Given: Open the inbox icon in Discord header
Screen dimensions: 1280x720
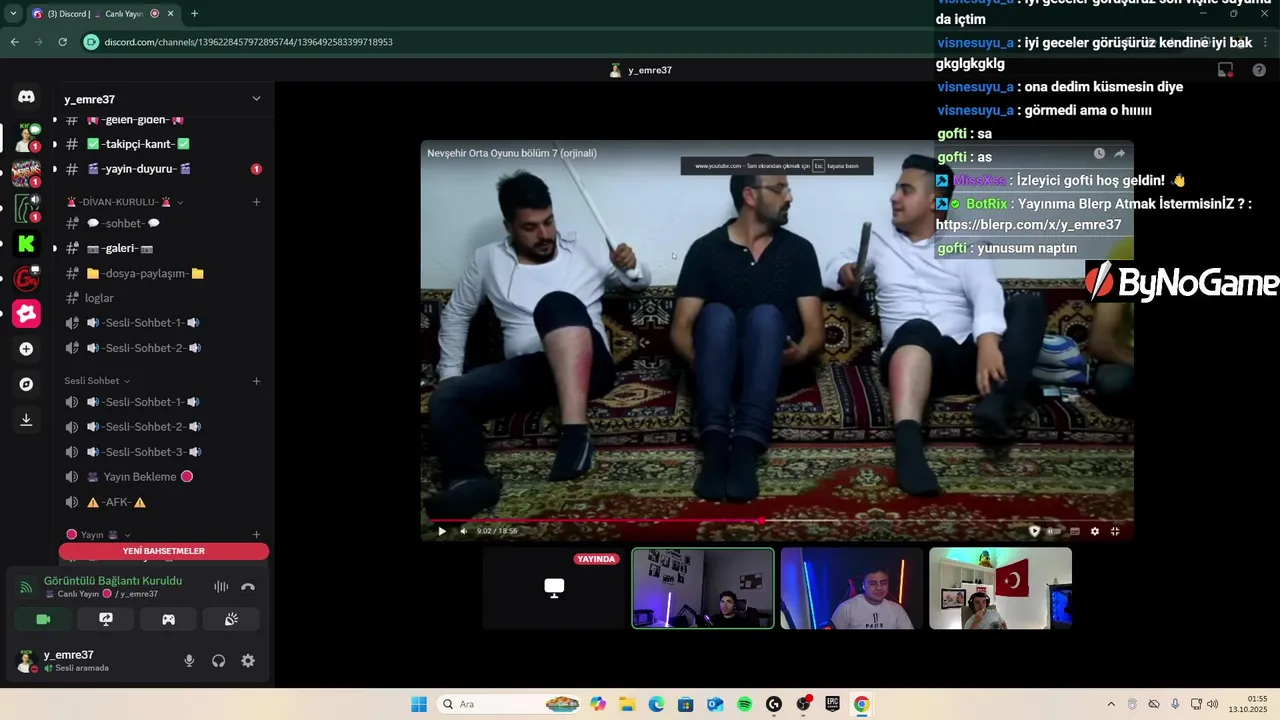Looking at the screenshot, I should tap(1225, 70).
